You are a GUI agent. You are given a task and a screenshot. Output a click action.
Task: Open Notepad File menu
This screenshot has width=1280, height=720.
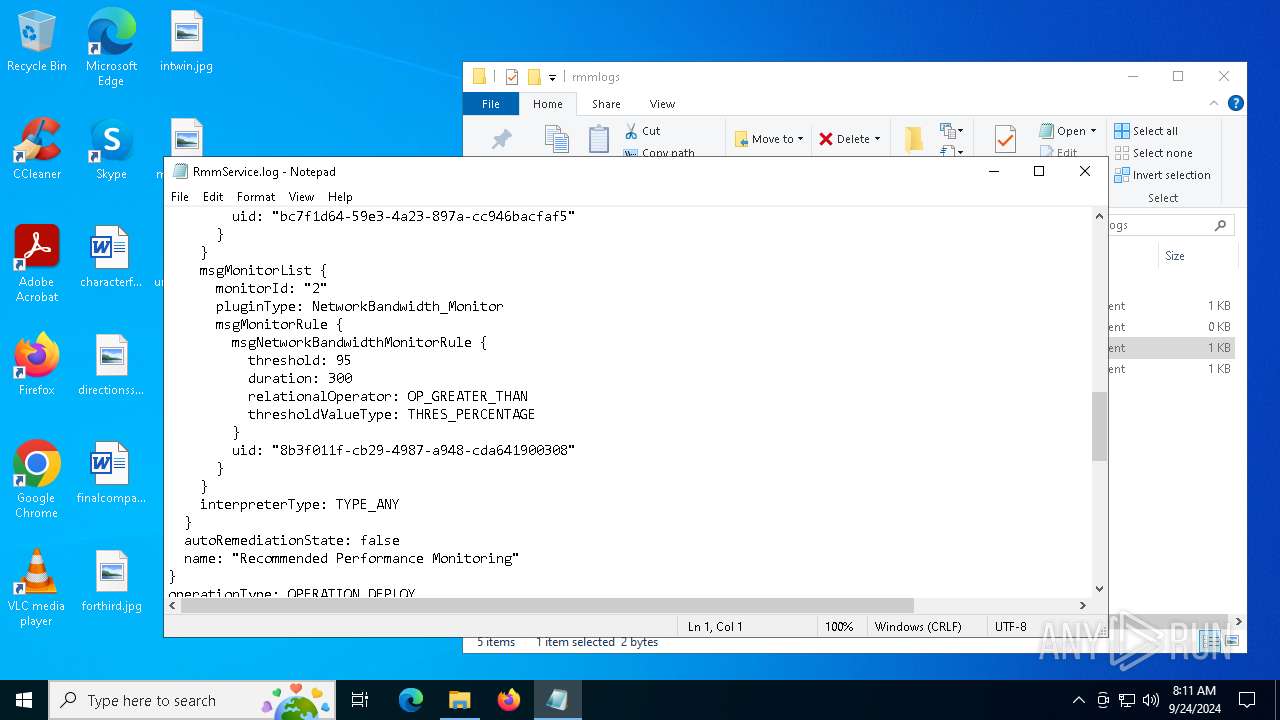tap(180, 197)
